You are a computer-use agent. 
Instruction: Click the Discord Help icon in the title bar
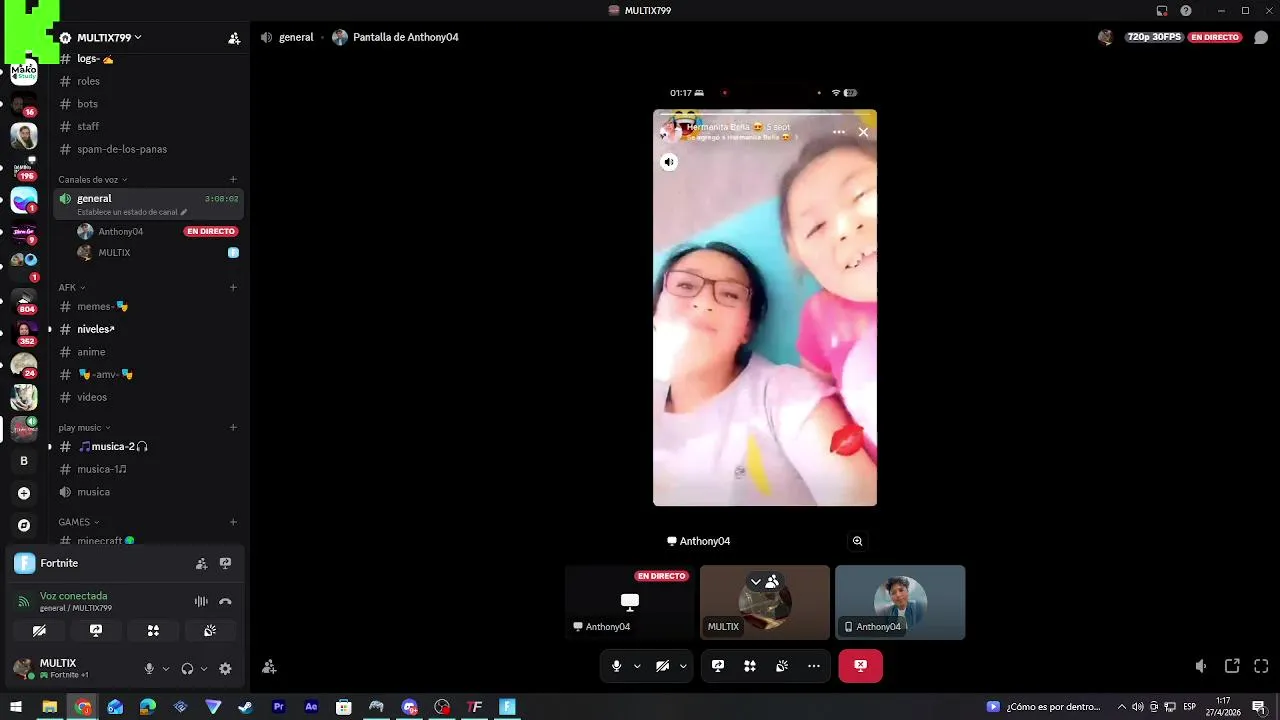pos(1186,11)
